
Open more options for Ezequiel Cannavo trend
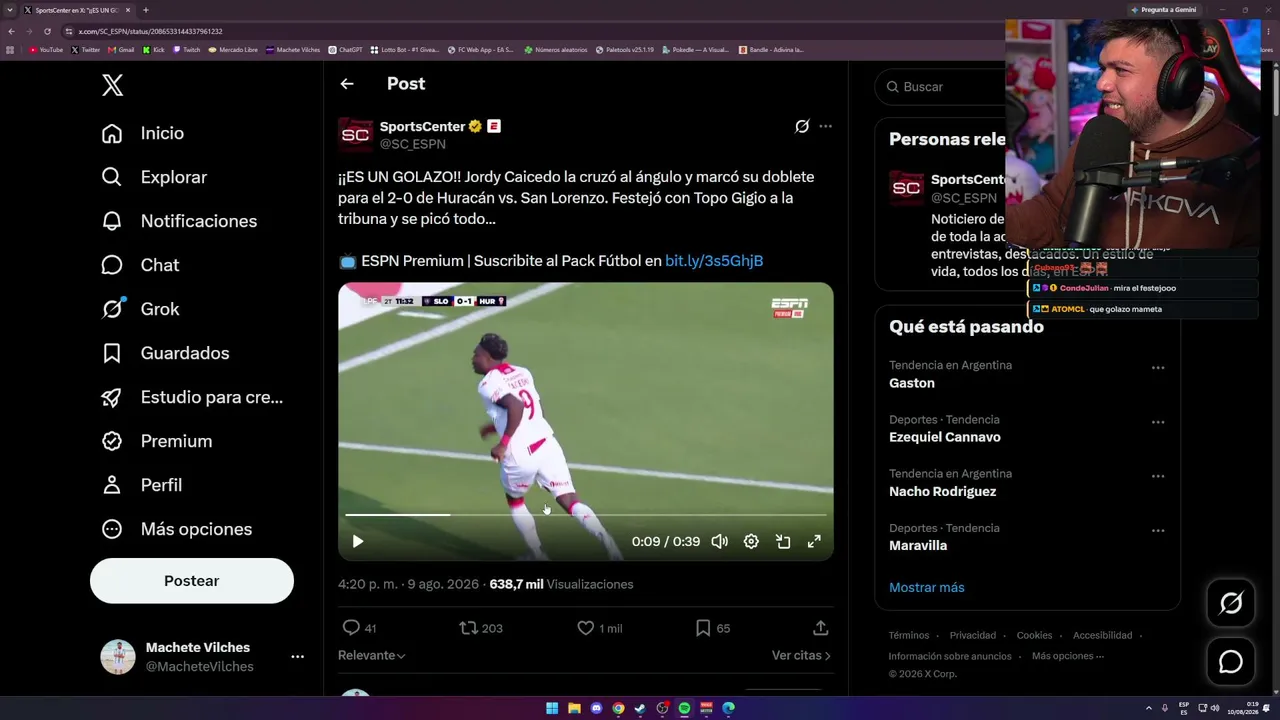pos(1158,422)
